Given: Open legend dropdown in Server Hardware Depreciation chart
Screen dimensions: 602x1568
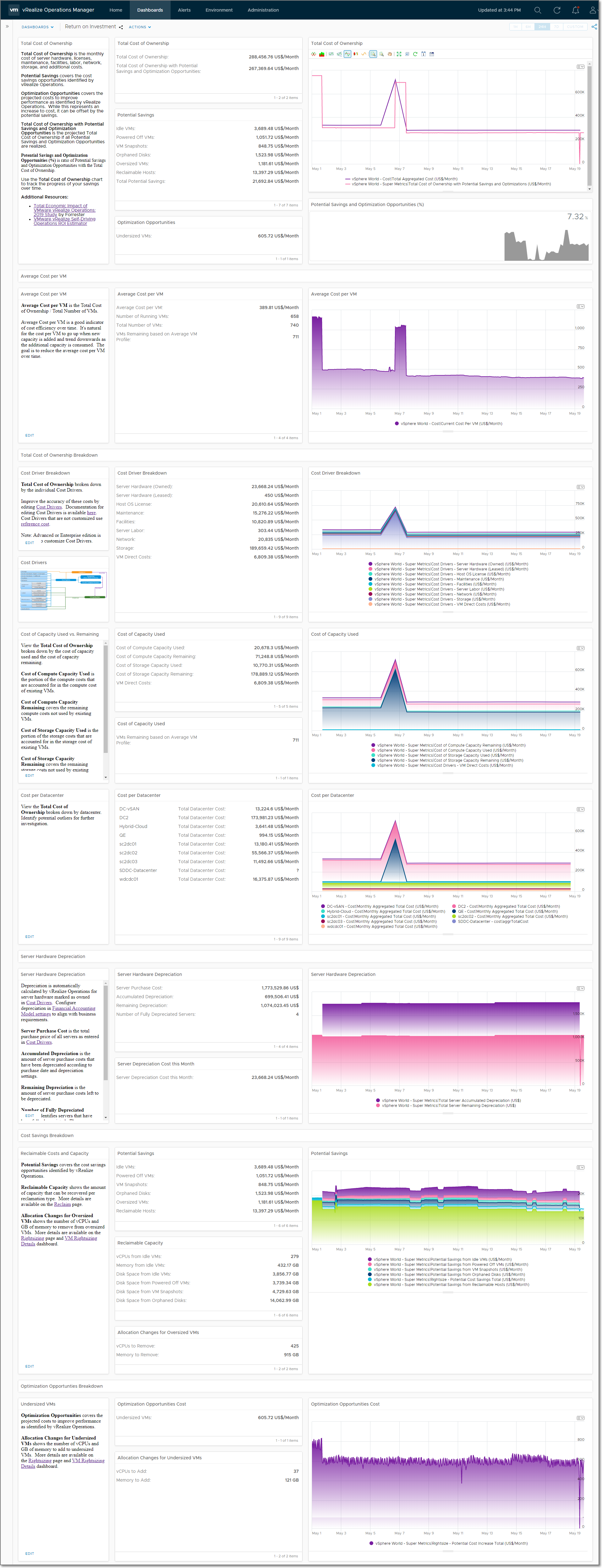Looking at the screenshot, I should click(581, 988).
